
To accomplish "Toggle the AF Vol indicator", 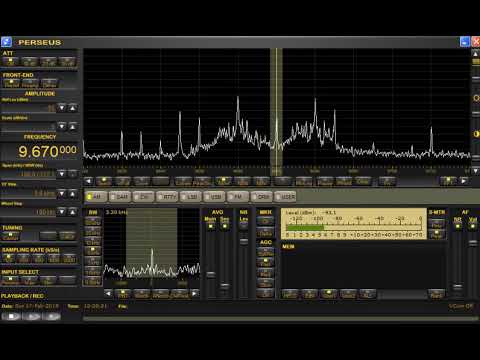I will click(x=473, y=226).
